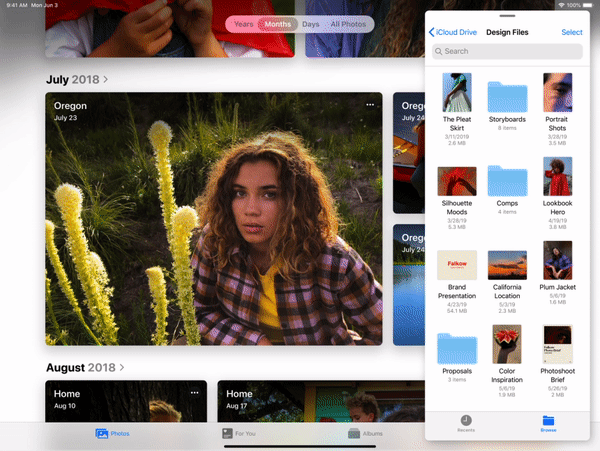Expand August 2018 section chevron
Screen dimensions: 600x451
coord(122,367)
